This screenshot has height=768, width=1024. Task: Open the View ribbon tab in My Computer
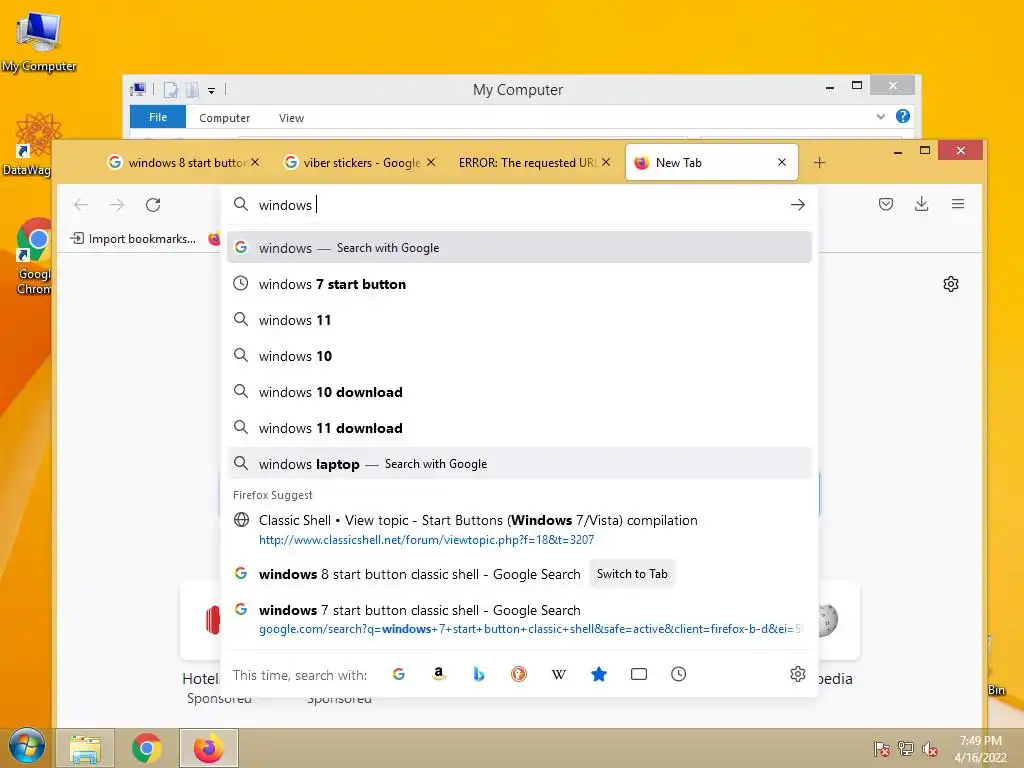tap(291, 118)
